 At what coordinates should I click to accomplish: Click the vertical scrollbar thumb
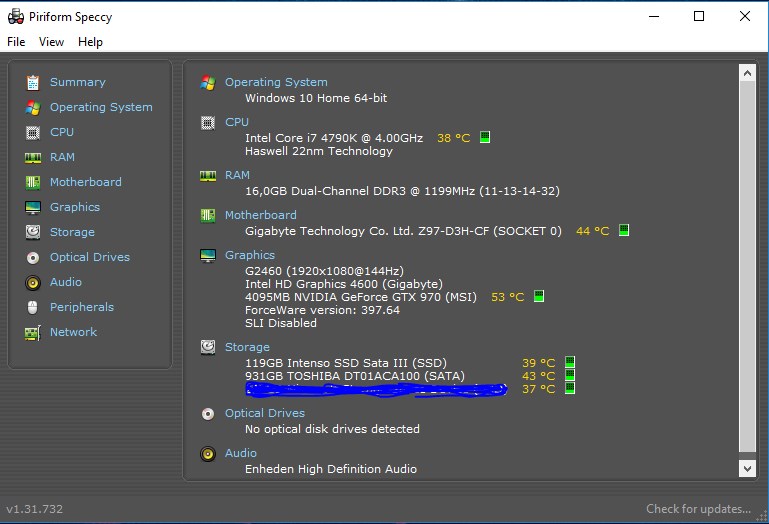(747, 266)
